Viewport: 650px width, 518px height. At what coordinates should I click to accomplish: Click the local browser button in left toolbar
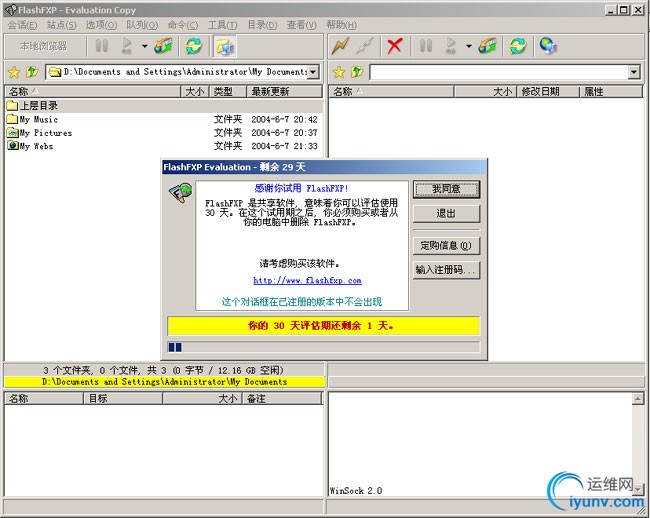pos(44,46)
